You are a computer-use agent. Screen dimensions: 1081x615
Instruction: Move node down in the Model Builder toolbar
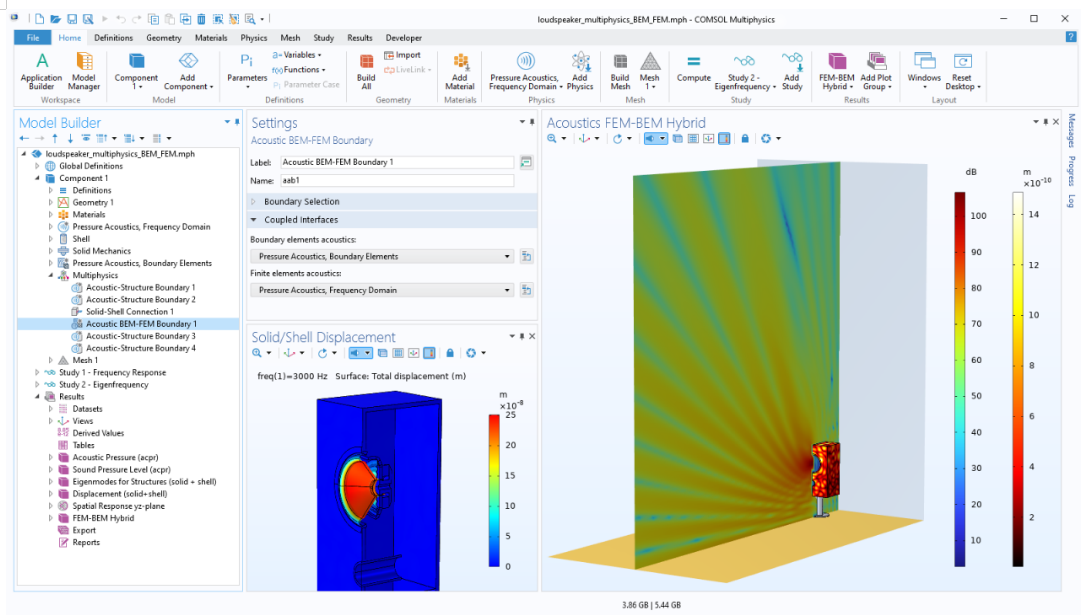click(x=70, y=139)
